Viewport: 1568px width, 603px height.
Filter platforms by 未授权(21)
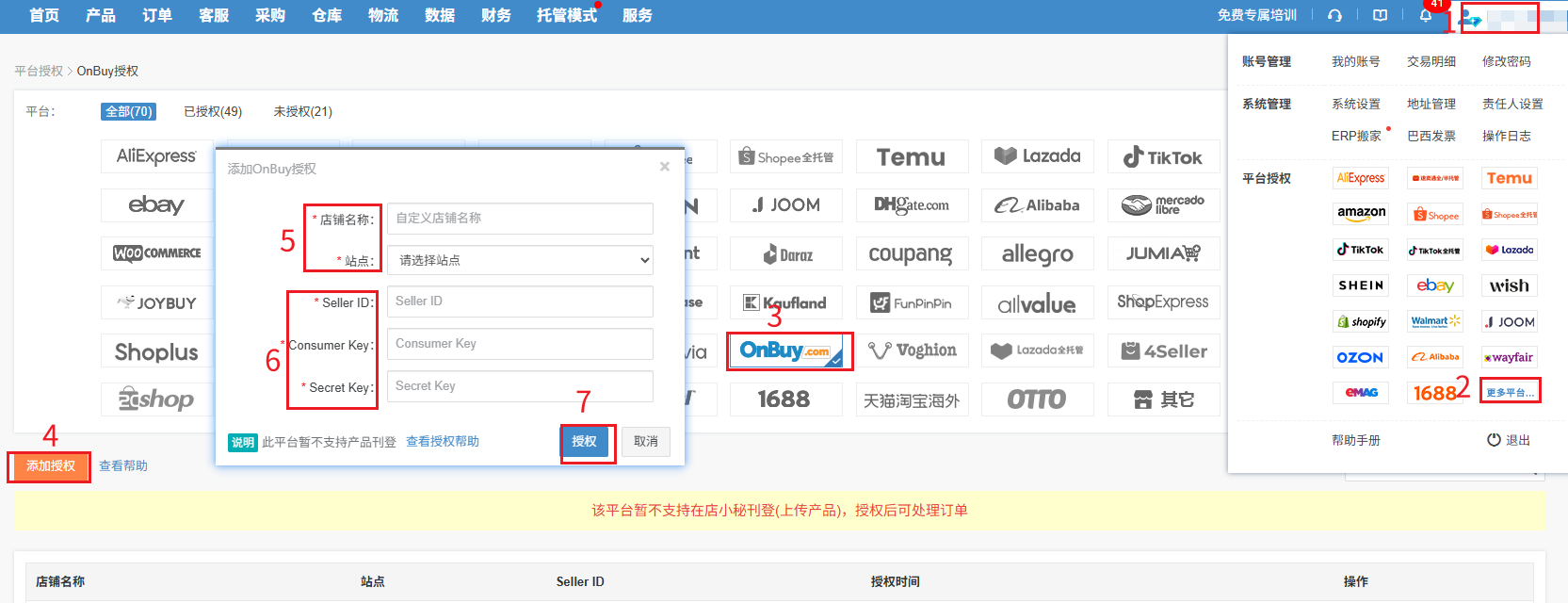[x=302, y=111]
